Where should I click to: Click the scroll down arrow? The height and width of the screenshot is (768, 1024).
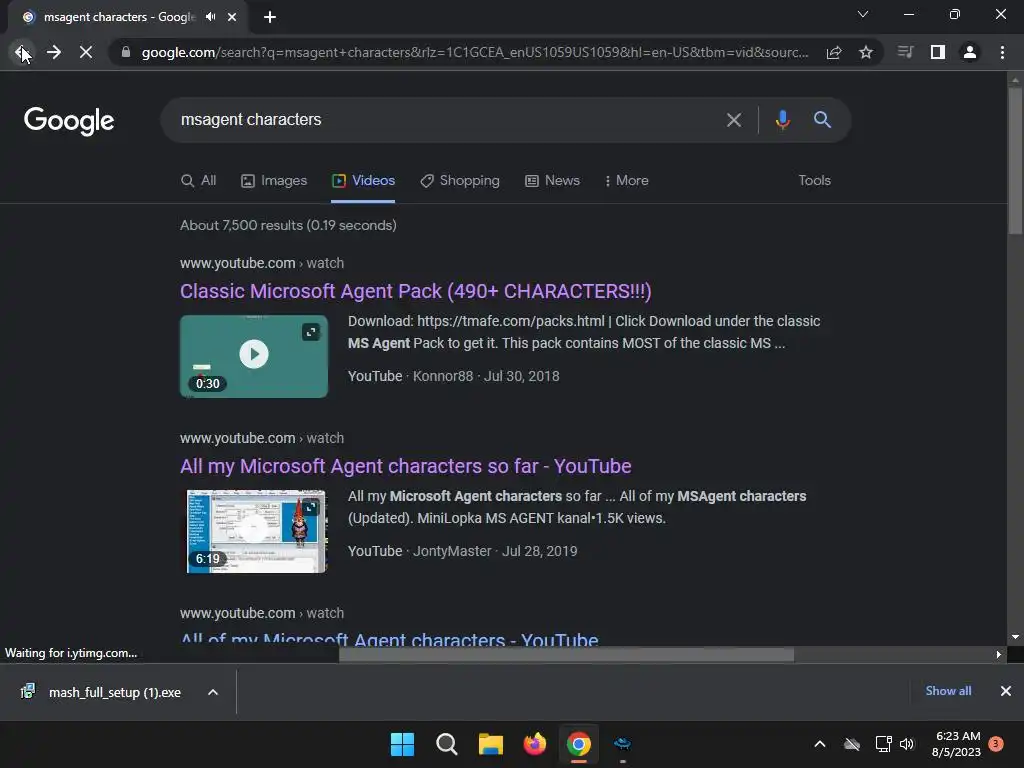click(x=1015, y=637)
